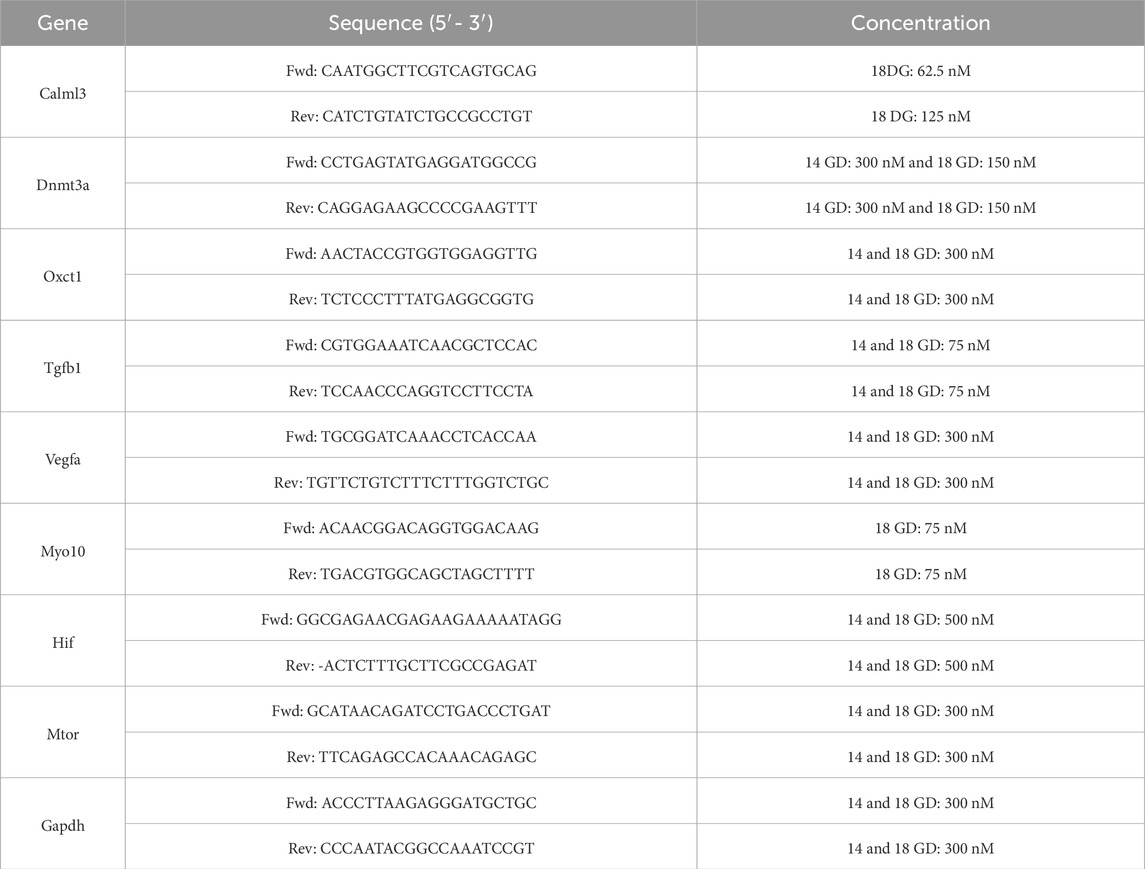
Task: Click the Calml3 forward primer sequence CAATGGCTTCGTCAGTGCAG
Action: [411, 70]
